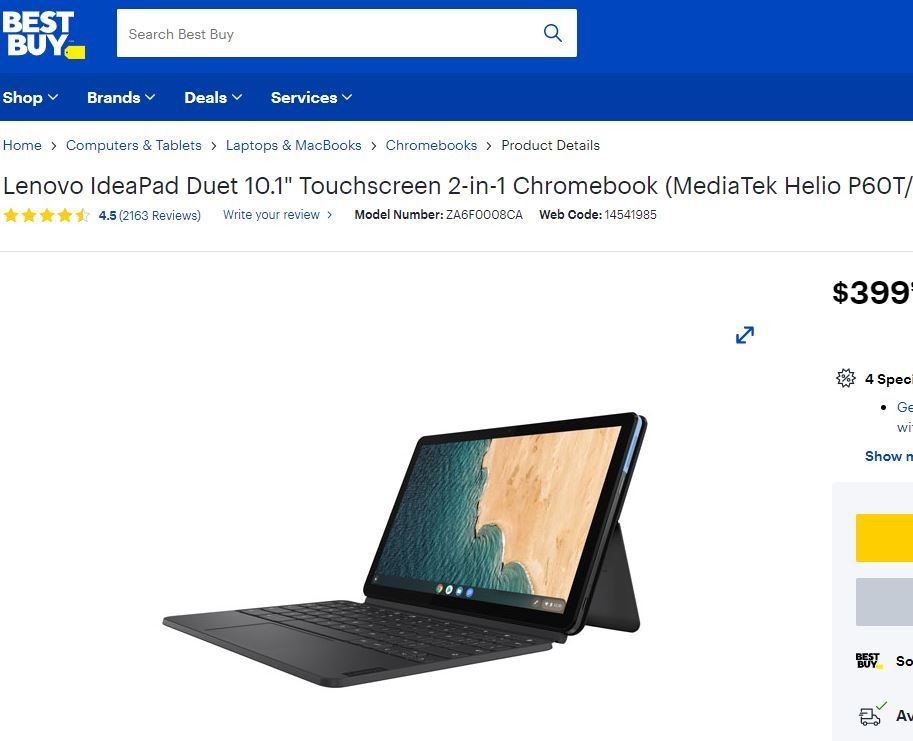Open the 2163 Reviews link
Screen dimensions: 913x741
click(160, 215)
